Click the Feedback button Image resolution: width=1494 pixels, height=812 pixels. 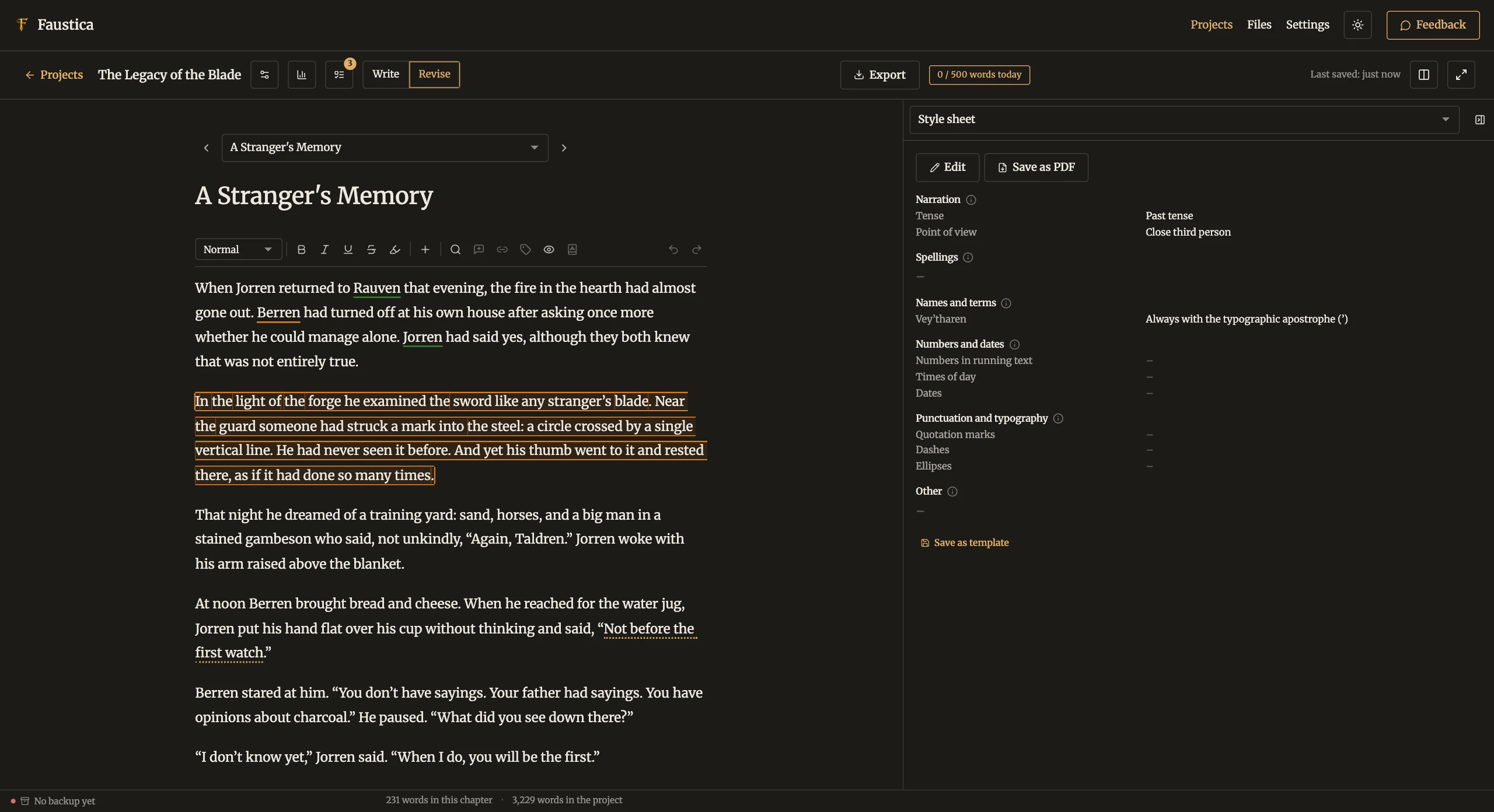click(x=1433, y=25)
